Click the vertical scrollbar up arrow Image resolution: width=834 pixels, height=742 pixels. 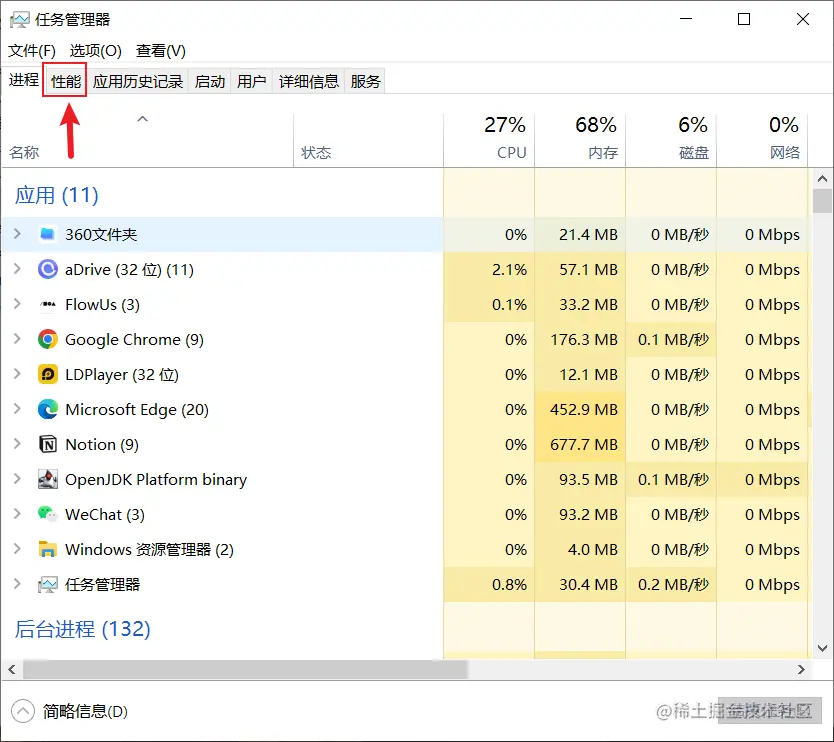coord(822,179)
